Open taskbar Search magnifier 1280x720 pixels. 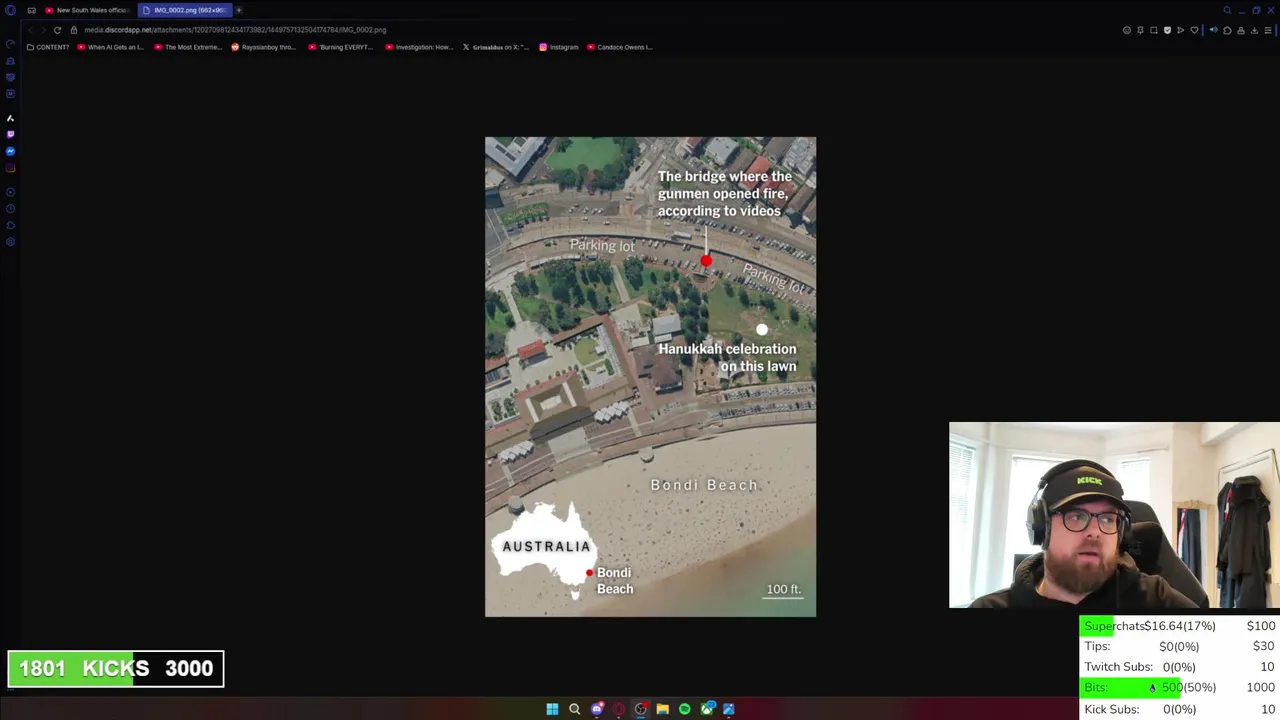point(574,709)
